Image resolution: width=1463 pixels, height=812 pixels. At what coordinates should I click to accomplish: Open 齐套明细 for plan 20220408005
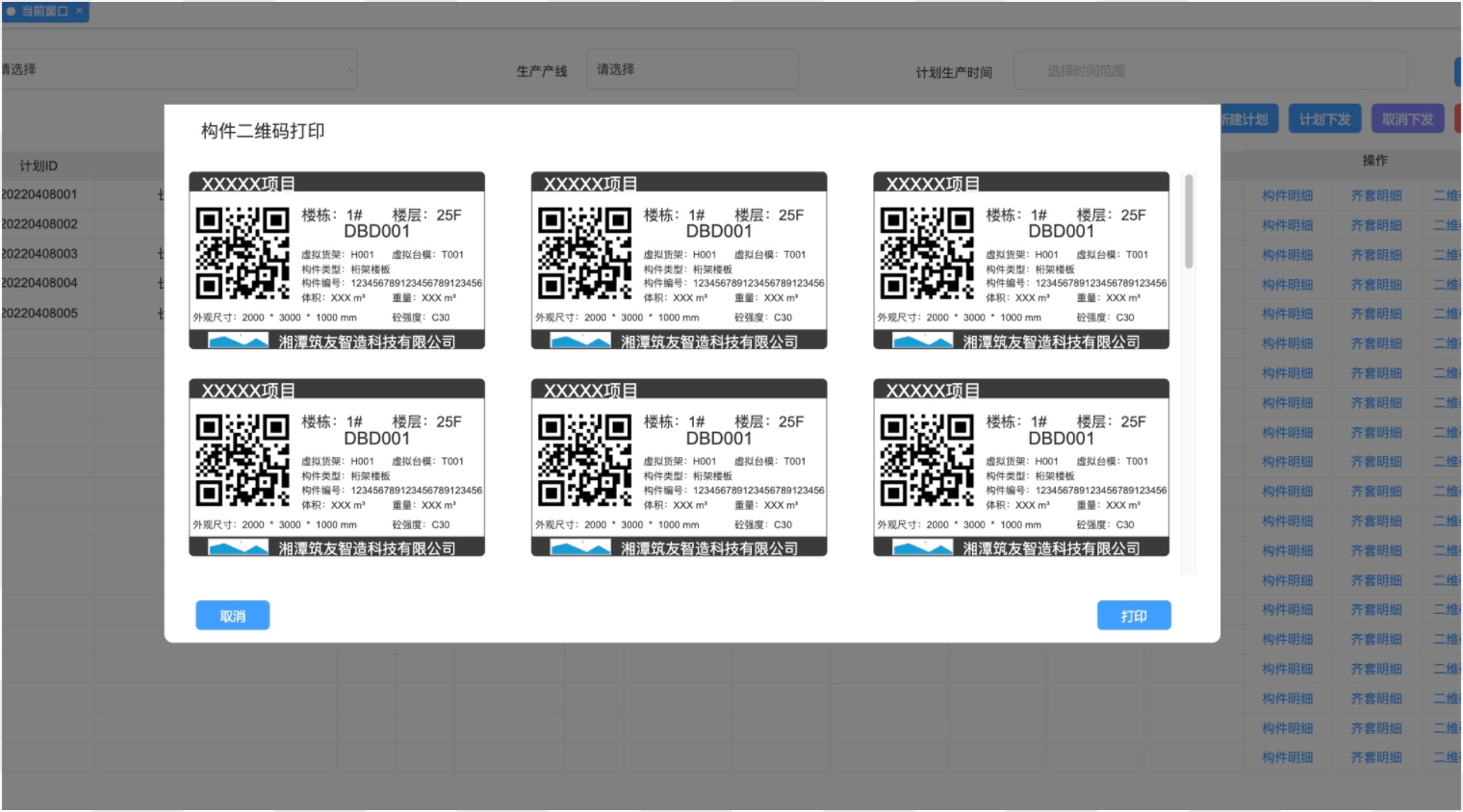[x=1376, y=314]
